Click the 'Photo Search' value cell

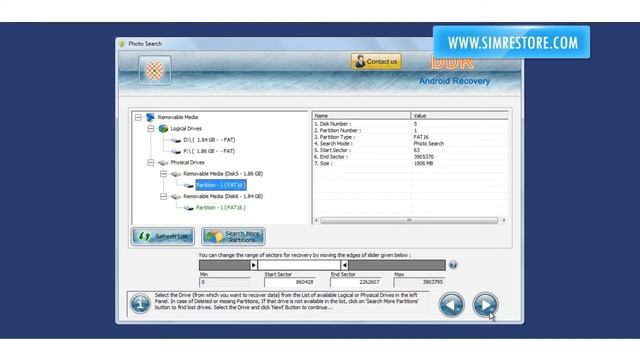[x=429, y=144]
